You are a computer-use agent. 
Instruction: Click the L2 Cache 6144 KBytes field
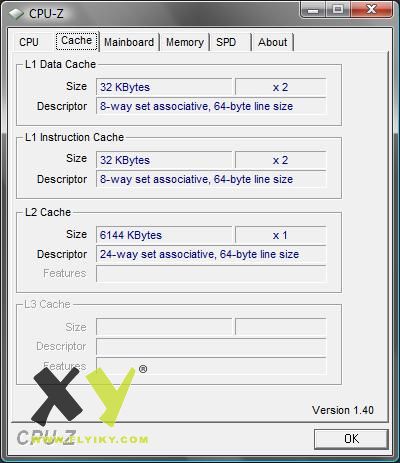pos(164,235)
